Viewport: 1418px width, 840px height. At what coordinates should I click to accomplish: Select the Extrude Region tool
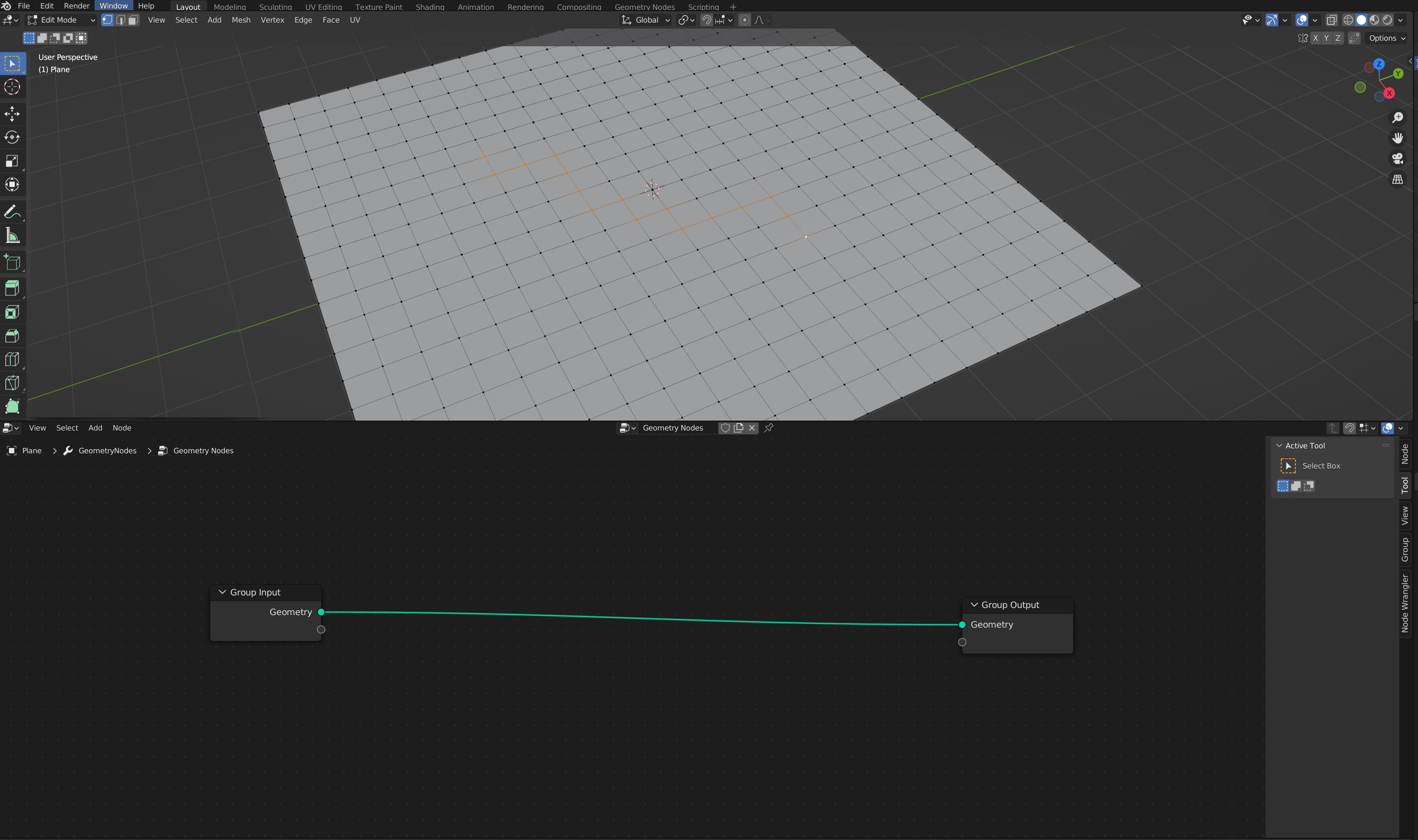point(12,289)
